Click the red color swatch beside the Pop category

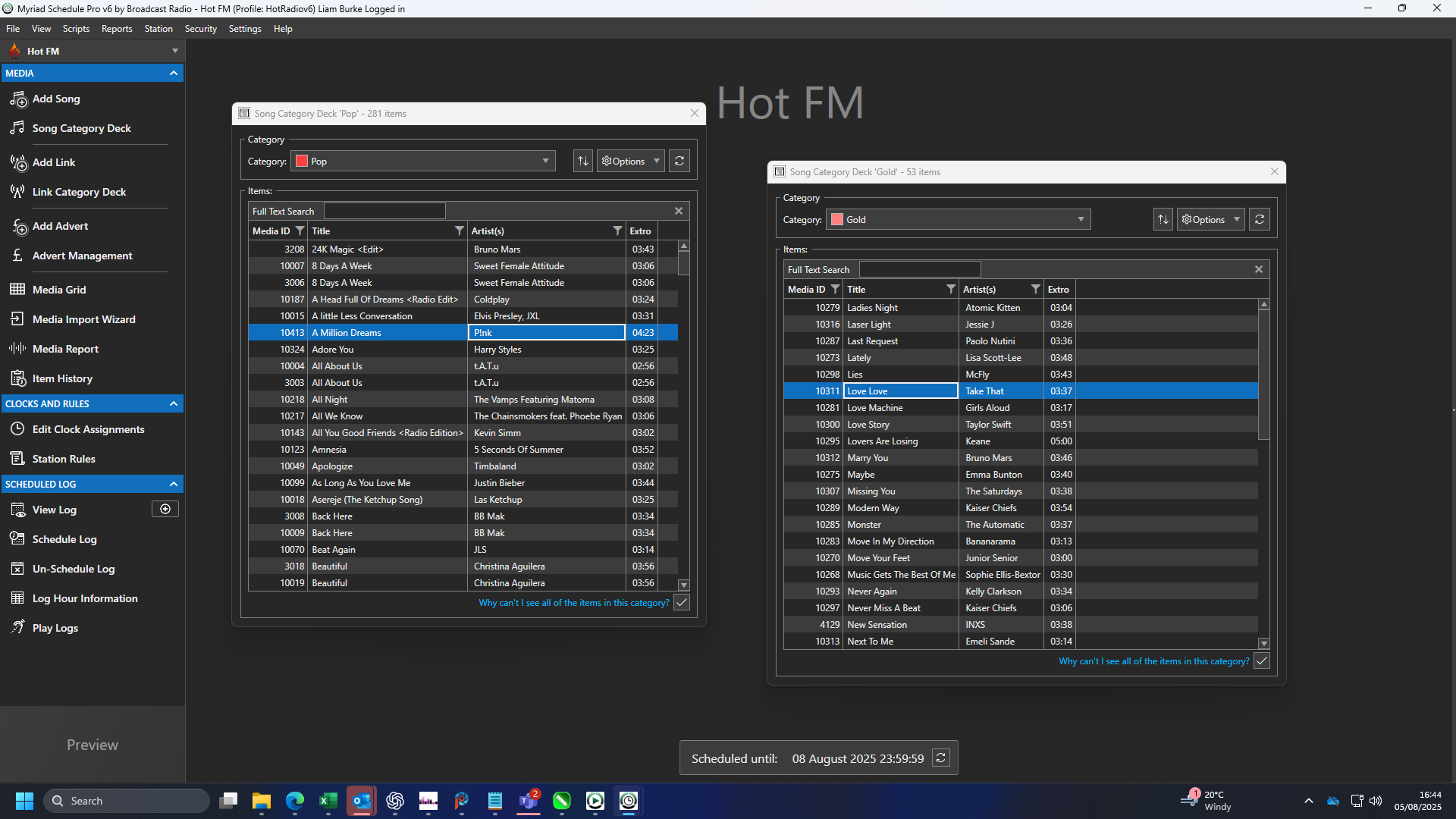point(301,160)
